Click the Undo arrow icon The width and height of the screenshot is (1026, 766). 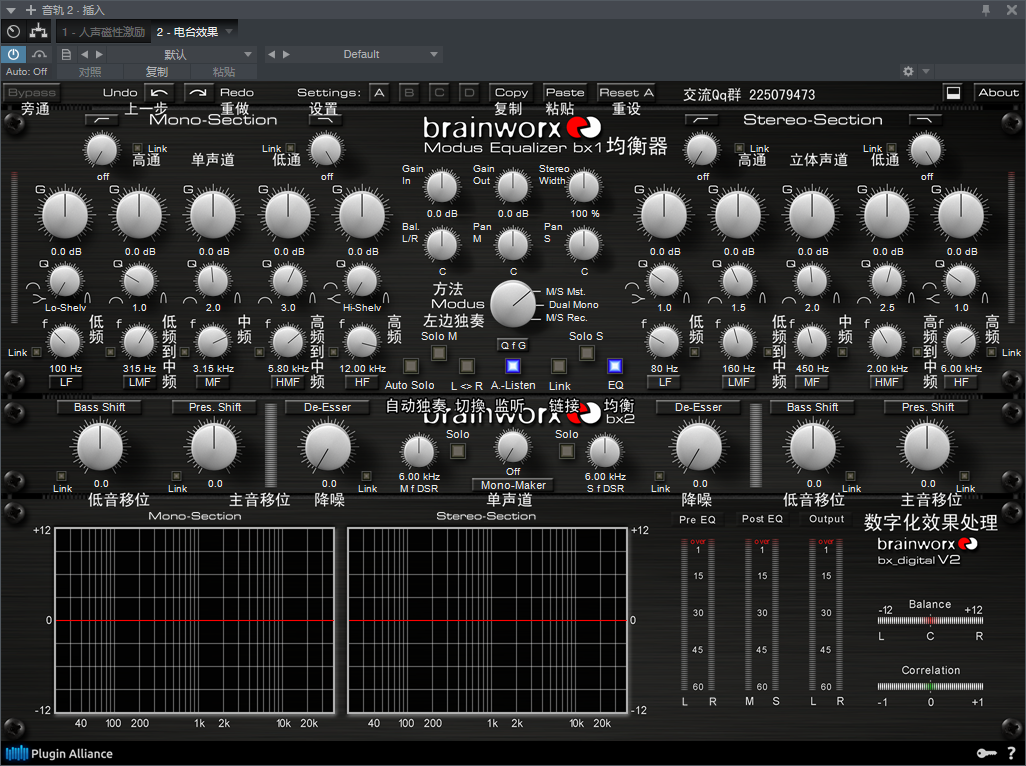160,93
